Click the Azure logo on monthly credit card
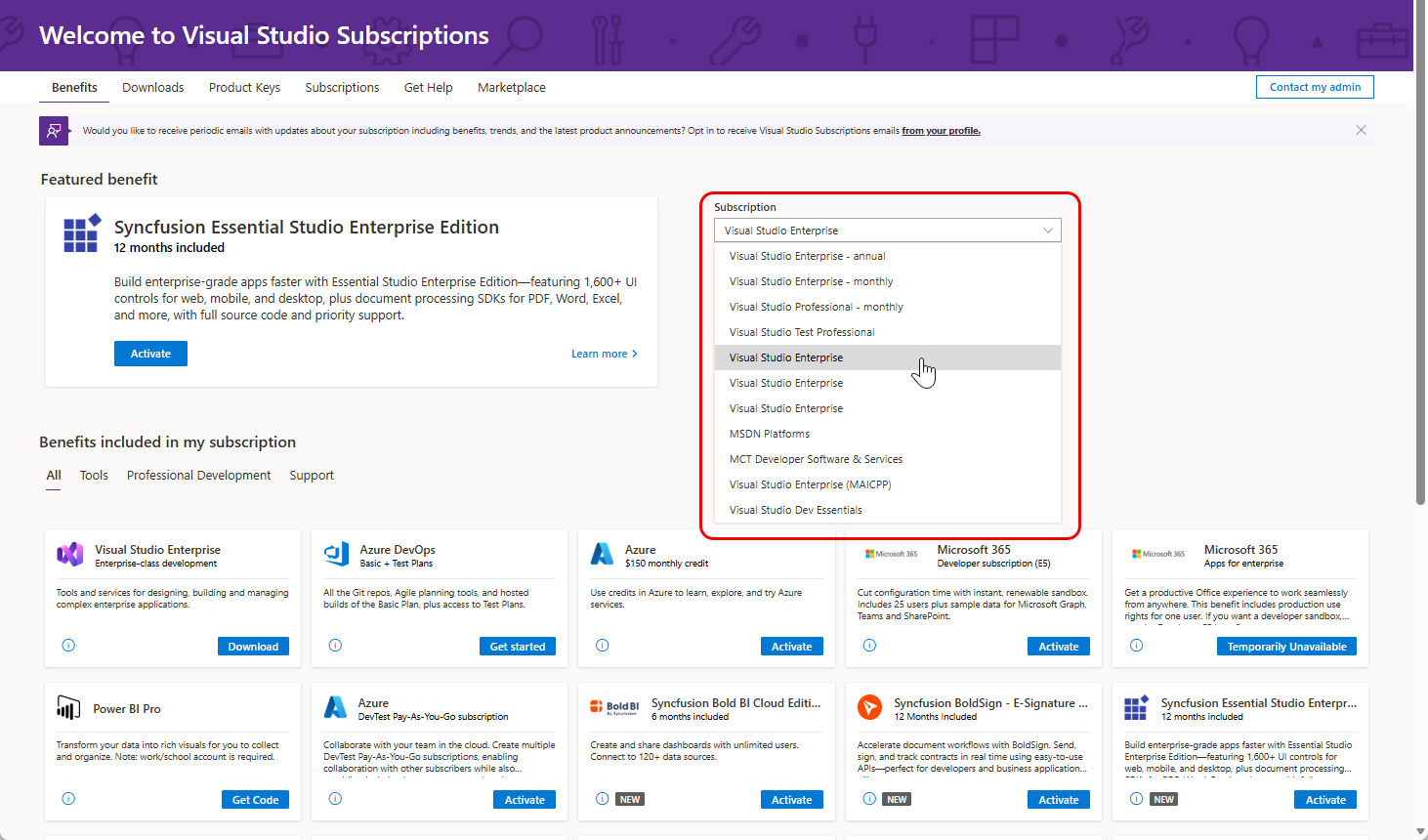 point(602,554)
